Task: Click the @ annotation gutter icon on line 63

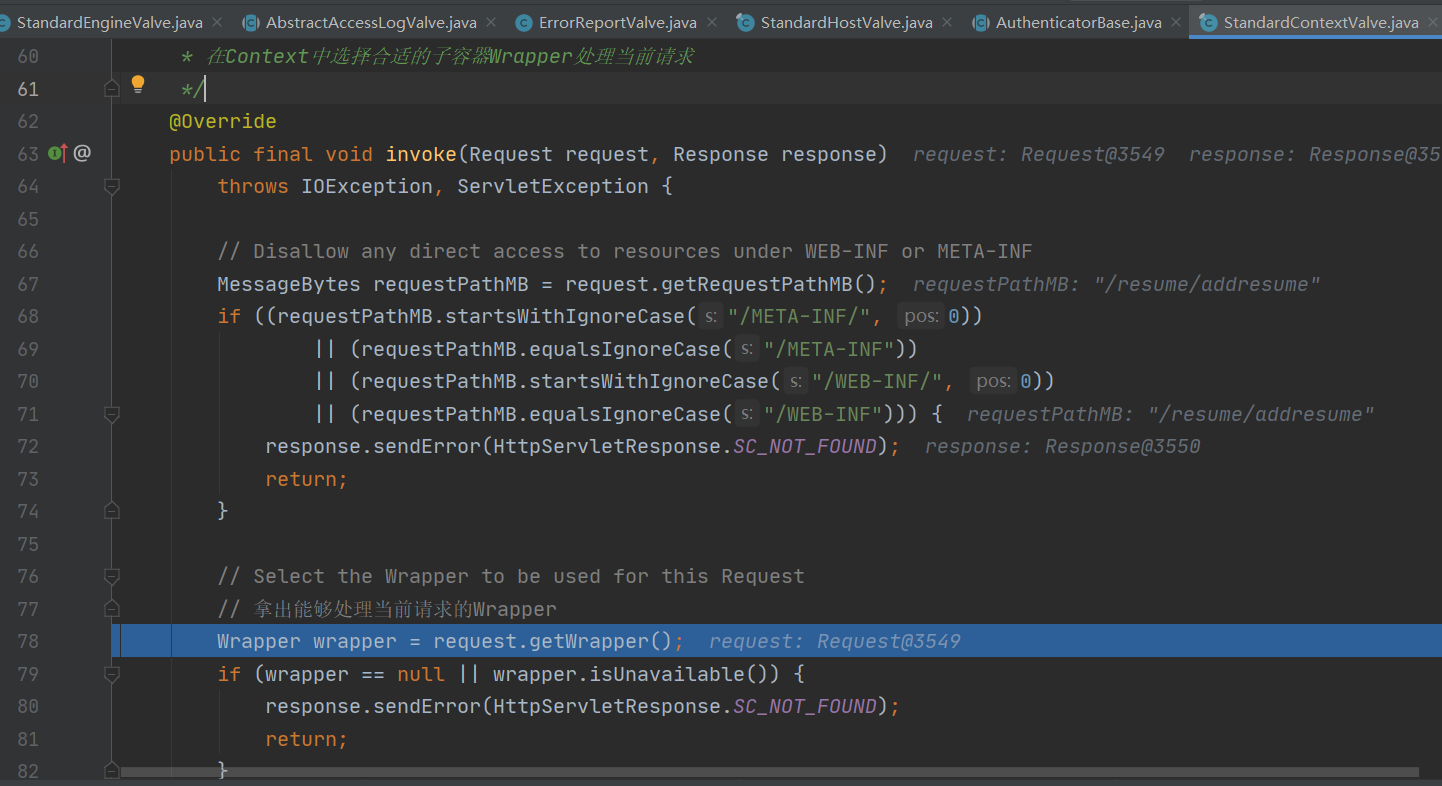Action: click(x=82, y=153)
